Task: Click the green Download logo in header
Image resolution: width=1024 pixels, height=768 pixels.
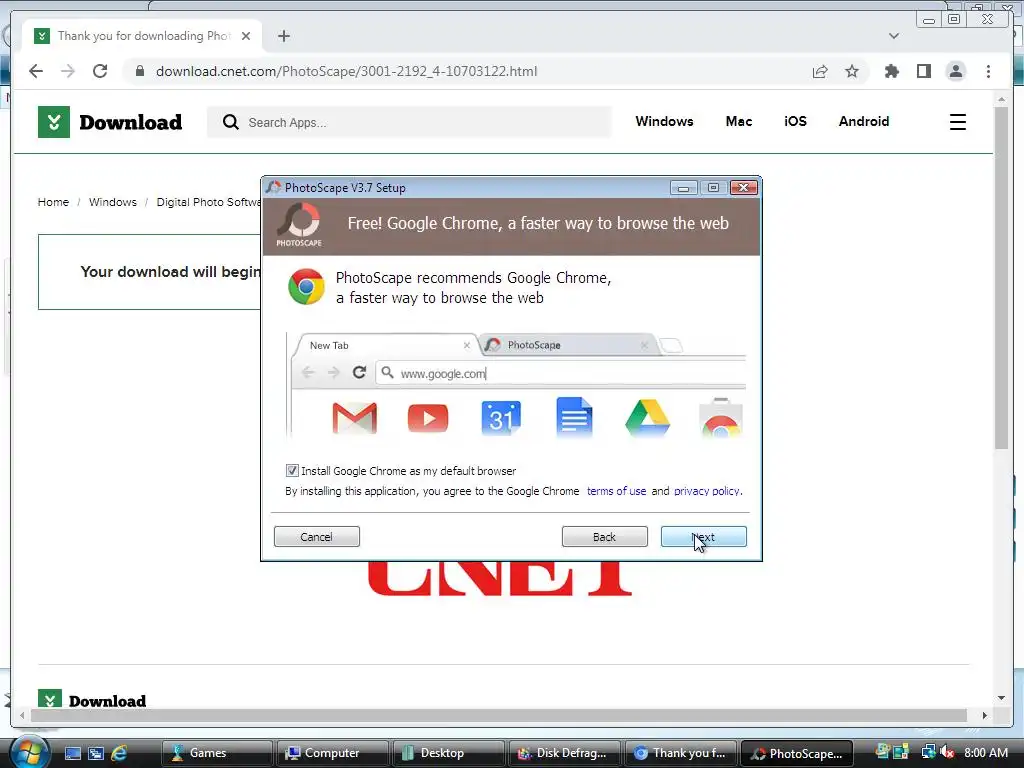Action: pos(110,122)
